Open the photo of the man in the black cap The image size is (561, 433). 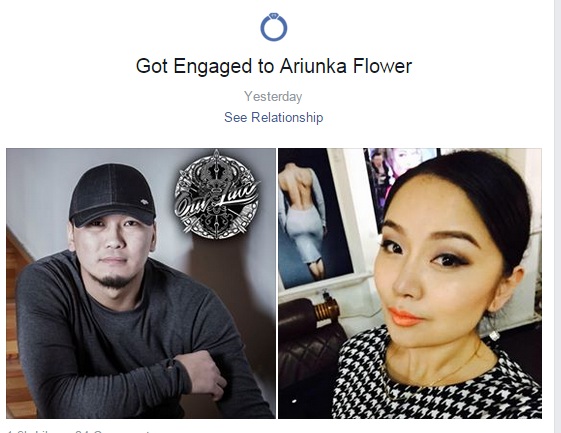tap(141, 283)
